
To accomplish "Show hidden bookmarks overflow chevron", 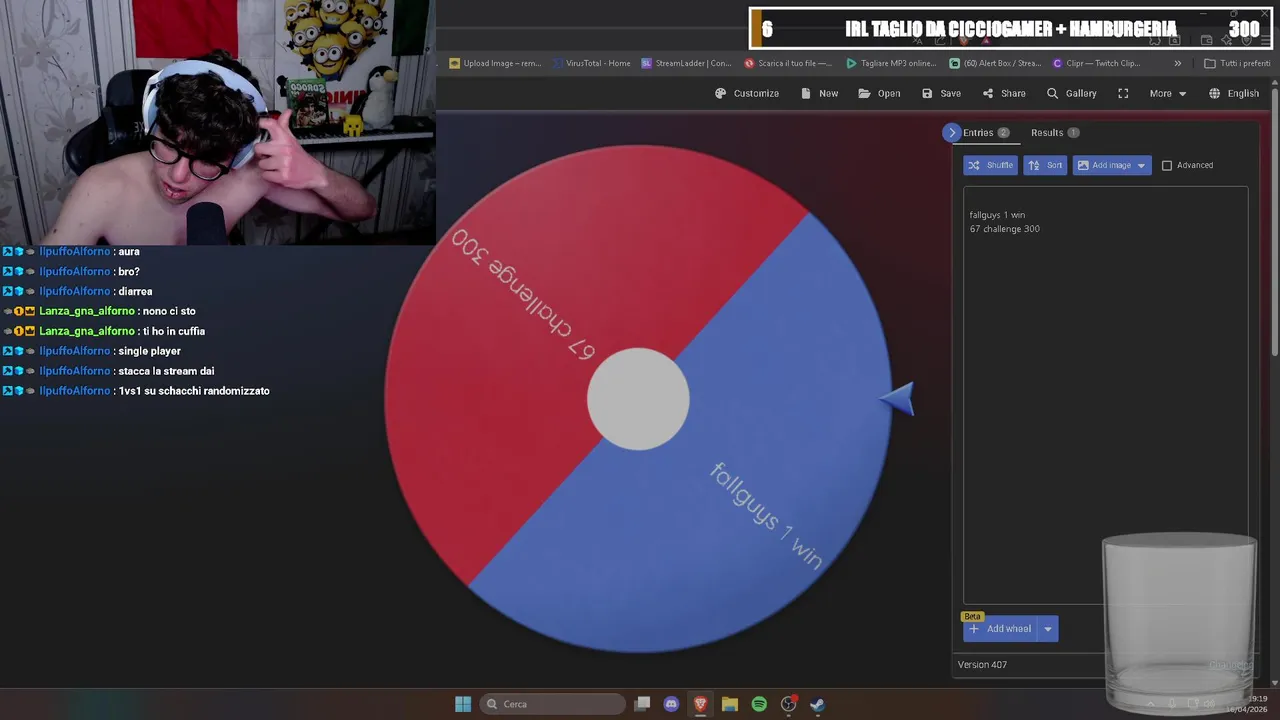I will point(1177,63).
